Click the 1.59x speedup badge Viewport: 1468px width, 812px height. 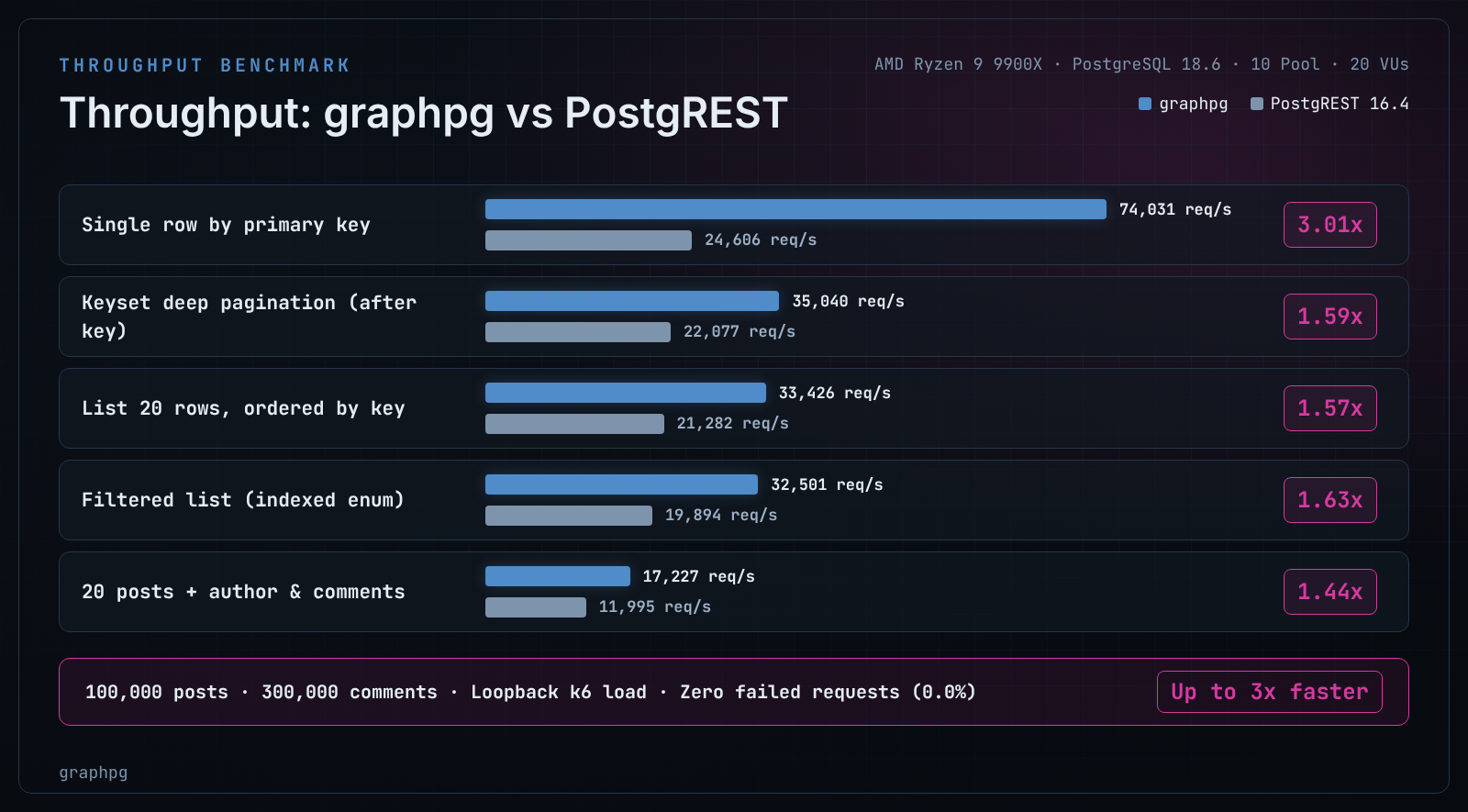[x=1330, y=317]
